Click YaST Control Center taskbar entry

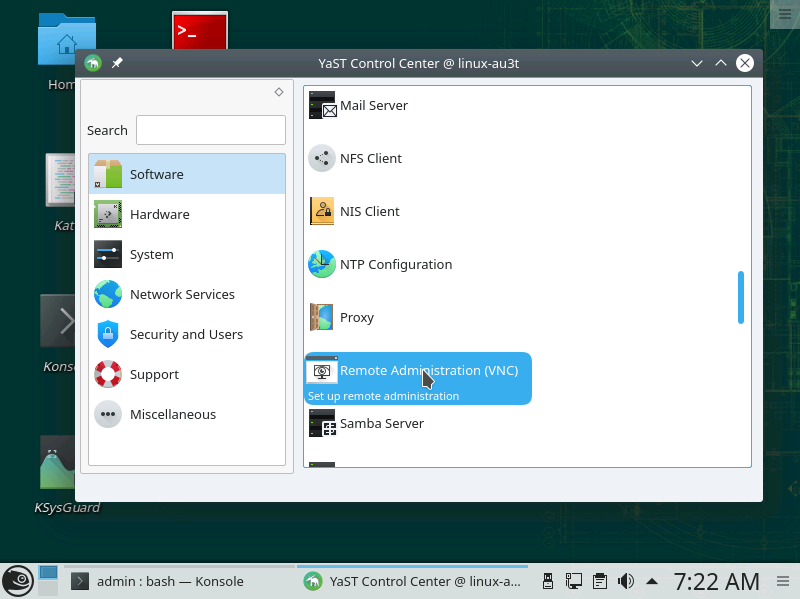click(x=412, y=581)
